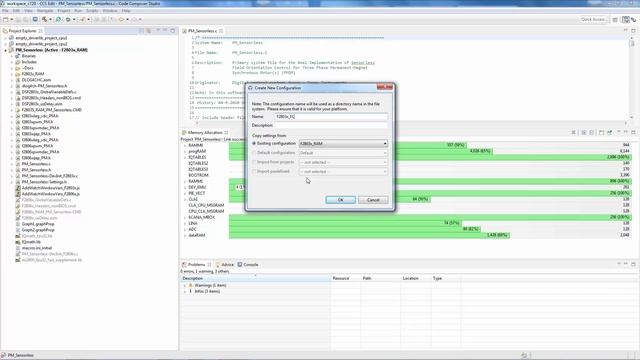
Task: Click the monitor icon in main toolbar
Action: coord(35,19)
